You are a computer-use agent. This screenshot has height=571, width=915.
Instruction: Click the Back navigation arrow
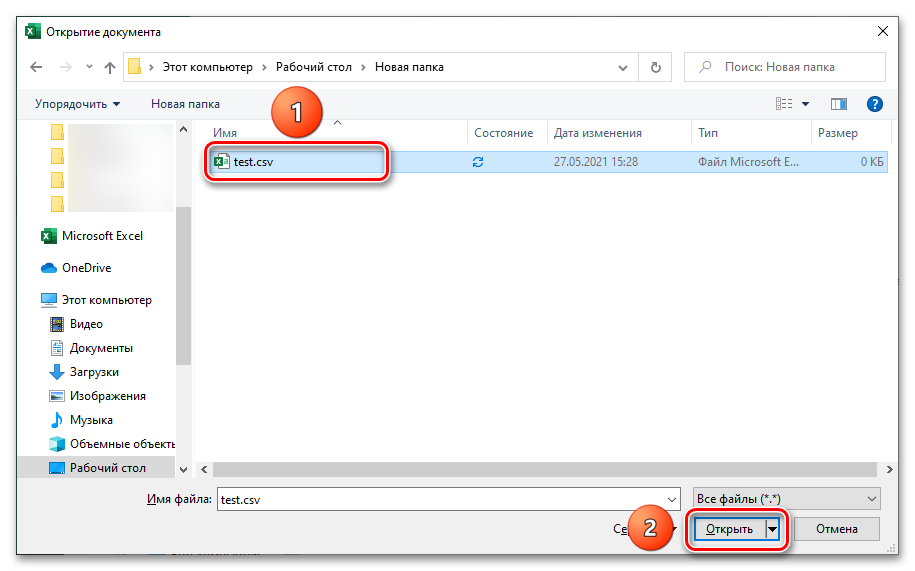(x=36, y=67)
